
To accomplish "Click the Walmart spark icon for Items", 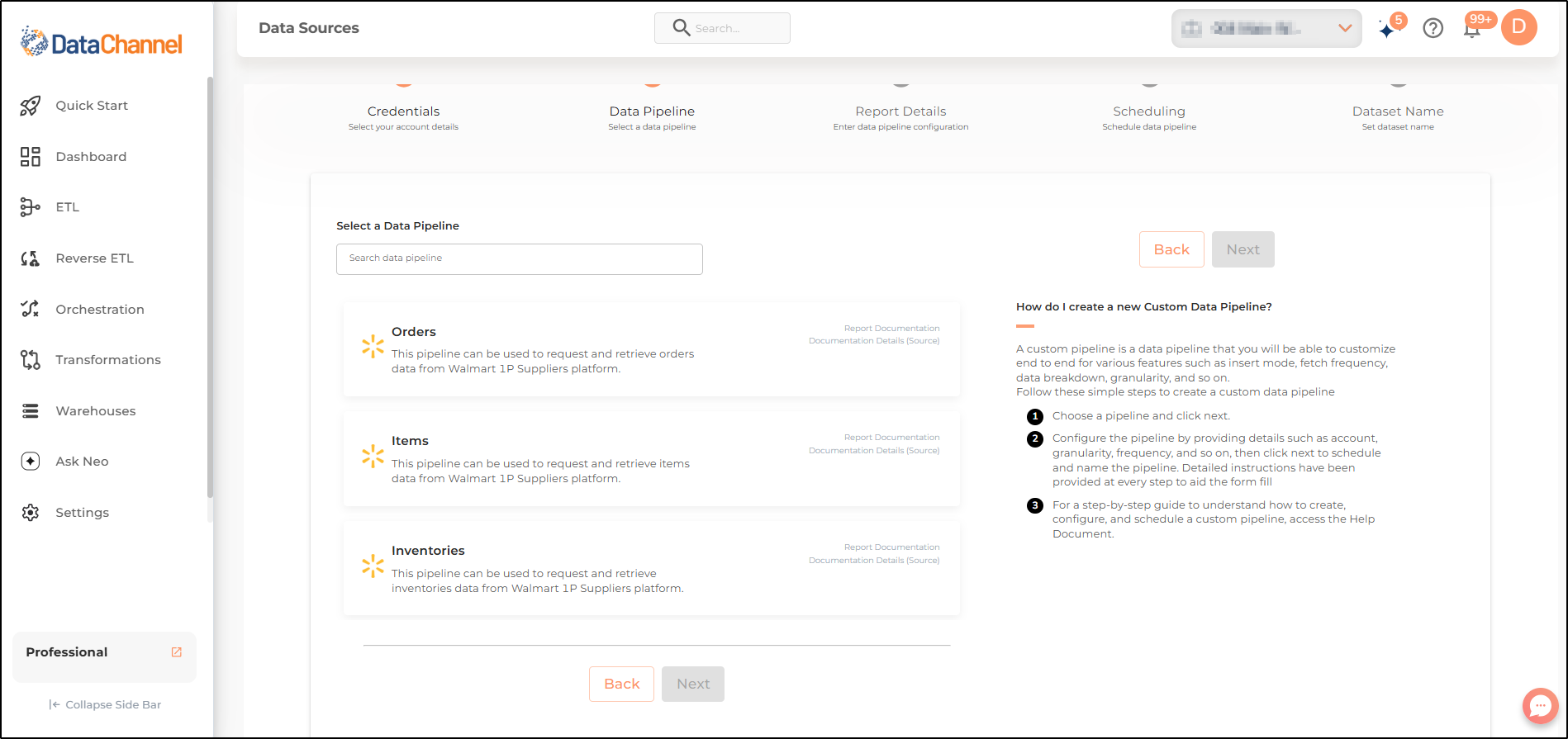I will pyautogui.click(x=373, y=456).
